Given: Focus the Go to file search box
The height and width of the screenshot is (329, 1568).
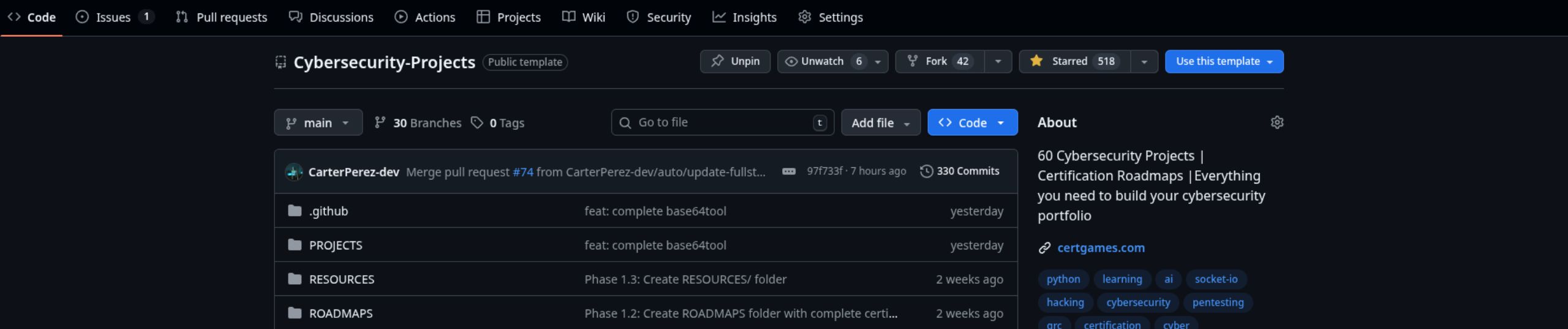Looking at the screenshot, I should [722, 123].
